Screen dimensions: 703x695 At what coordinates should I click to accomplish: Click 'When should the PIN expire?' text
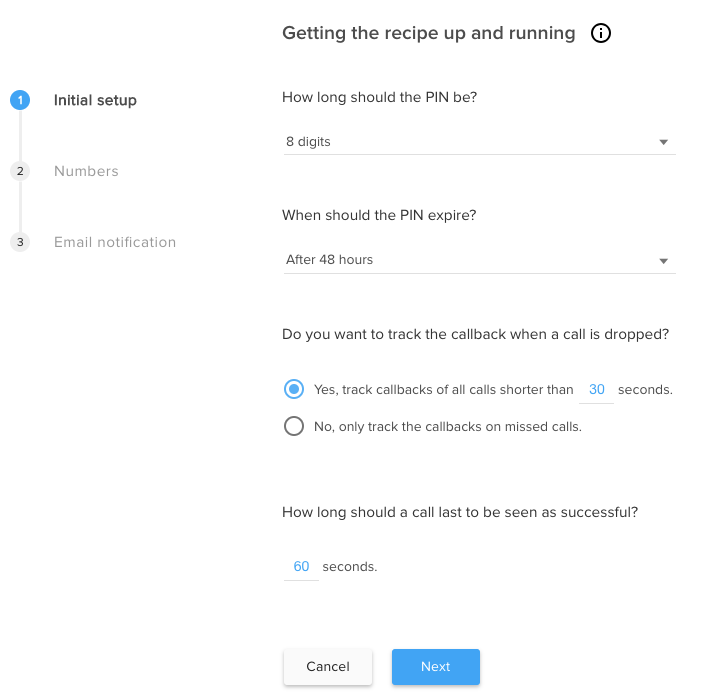tap(379, 215)
